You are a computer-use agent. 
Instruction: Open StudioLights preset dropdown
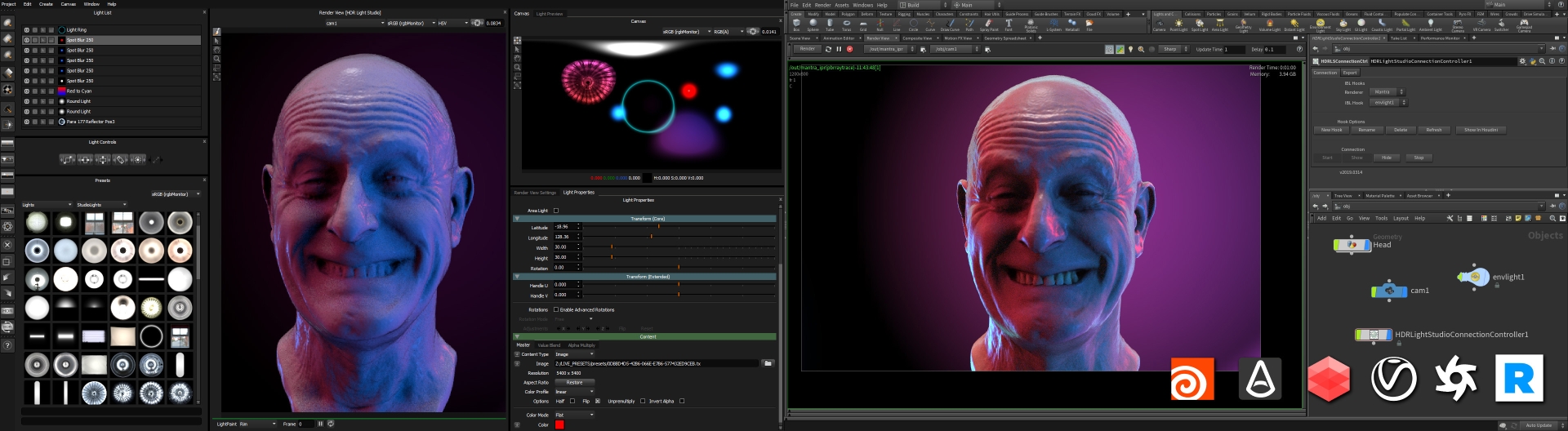tap(102, 205)
